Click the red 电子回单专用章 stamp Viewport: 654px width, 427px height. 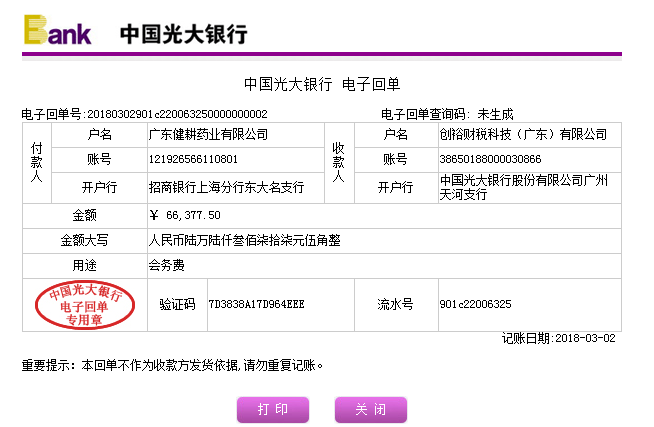85,305
